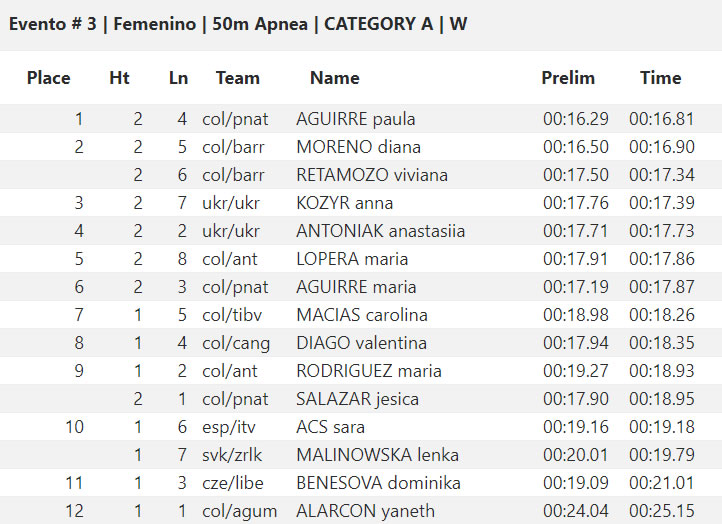
Task: Click the Prelim column header
Action: 568,78
